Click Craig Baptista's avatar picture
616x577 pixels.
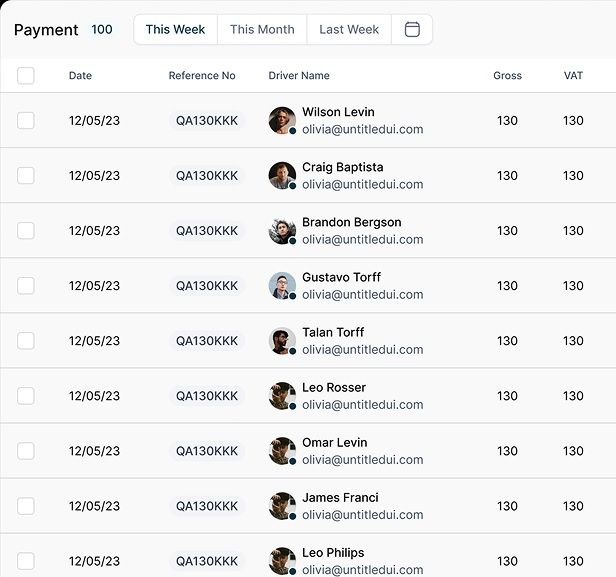pyautogui.click(x=282, y=176)
